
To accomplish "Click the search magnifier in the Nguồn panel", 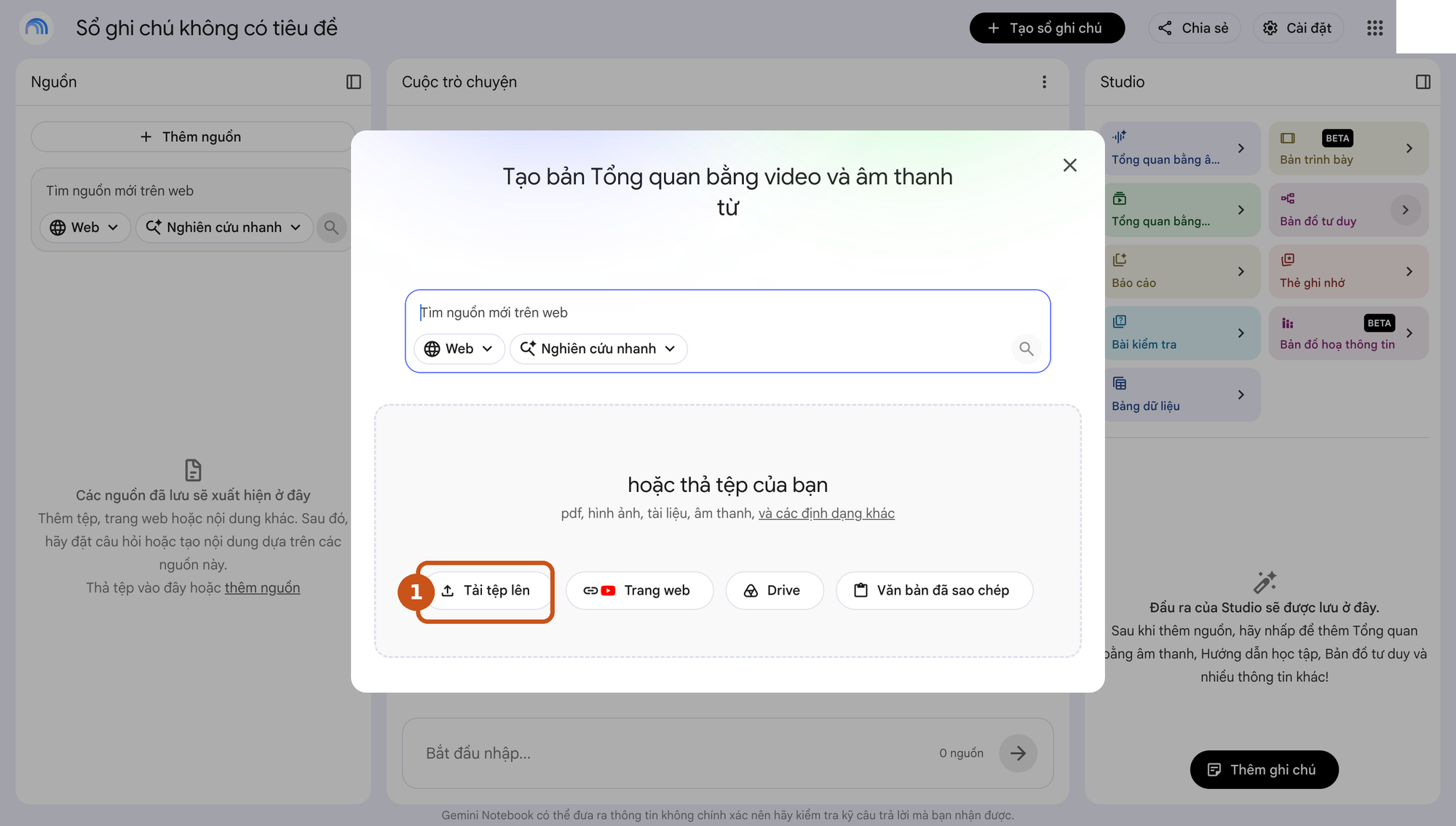I will point(331,227).
